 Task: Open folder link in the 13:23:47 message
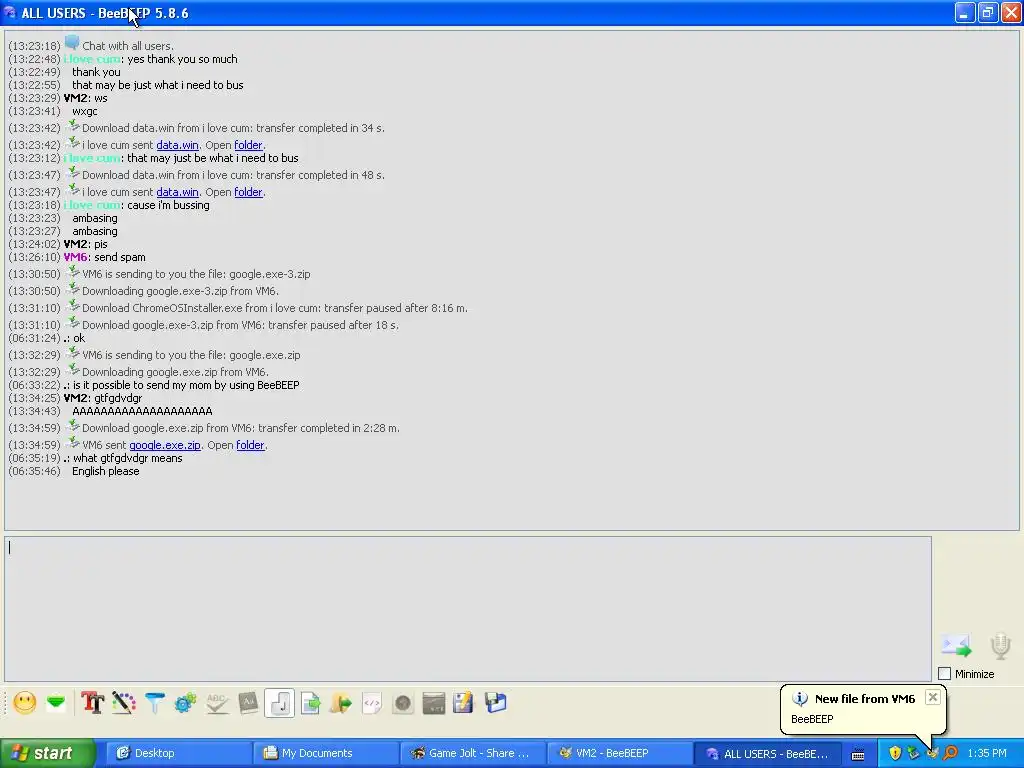tap(248, 192)
